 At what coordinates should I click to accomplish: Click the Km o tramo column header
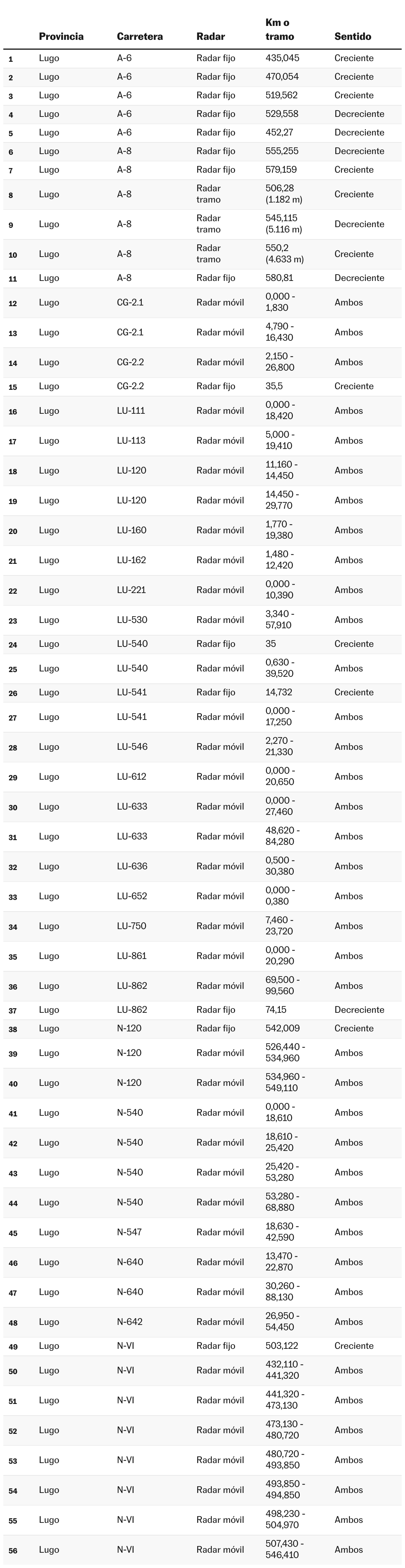click(279, 29)
